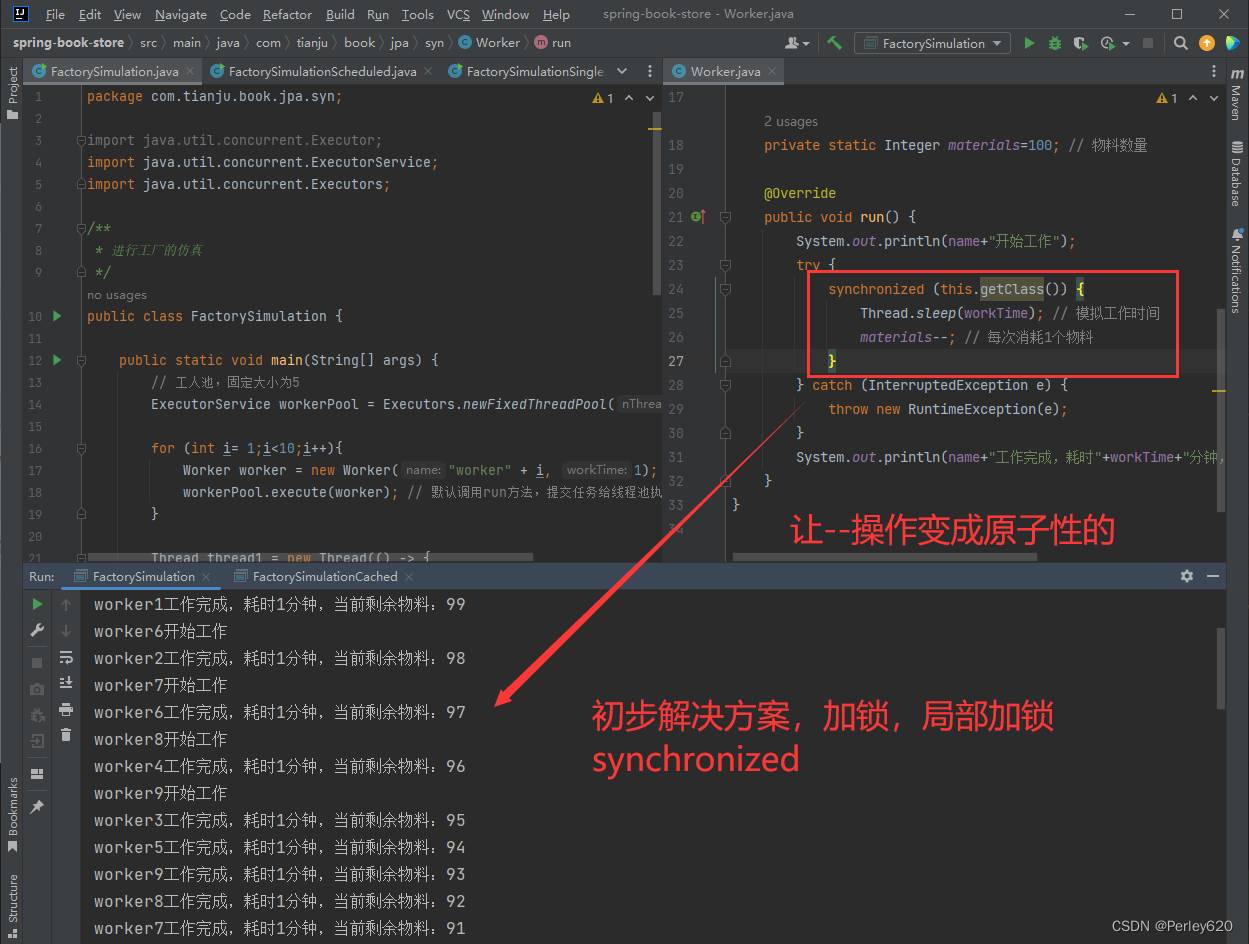Toggle the Bookmarks tool window
Screen dimensions: 1249x944
(13, 815)
